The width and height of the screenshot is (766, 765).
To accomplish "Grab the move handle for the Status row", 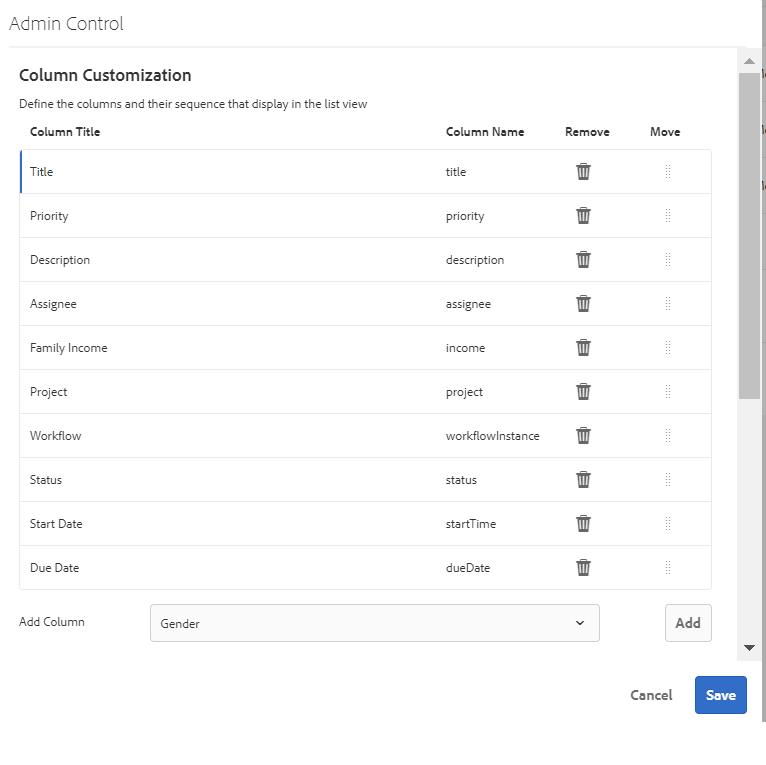I will tap(668, 480).
